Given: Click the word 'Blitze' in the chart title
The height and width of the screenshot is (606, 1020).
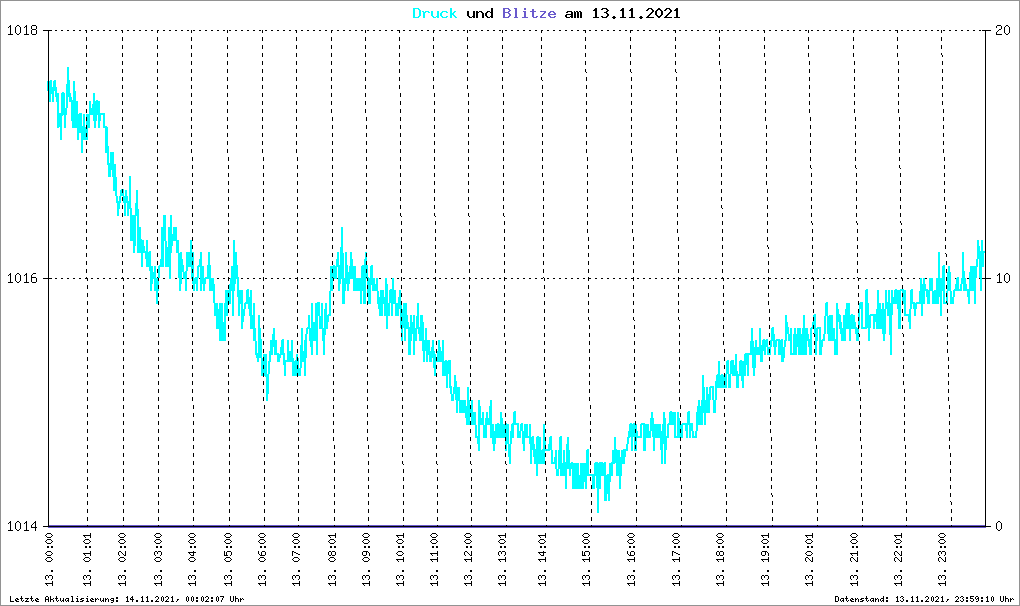Looking at the screenshot, I should click(x=529, y=13).
